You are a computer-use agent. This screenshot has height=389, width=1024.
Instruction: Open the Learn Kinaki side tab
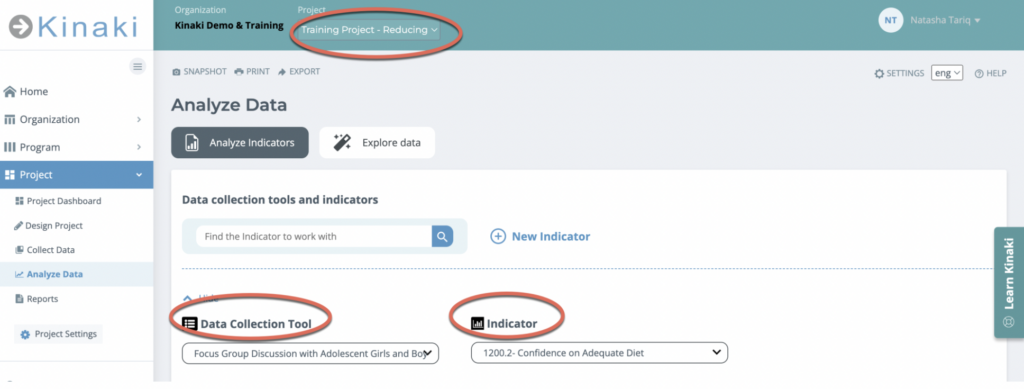pyautogui.click(x=1008, y=282)
